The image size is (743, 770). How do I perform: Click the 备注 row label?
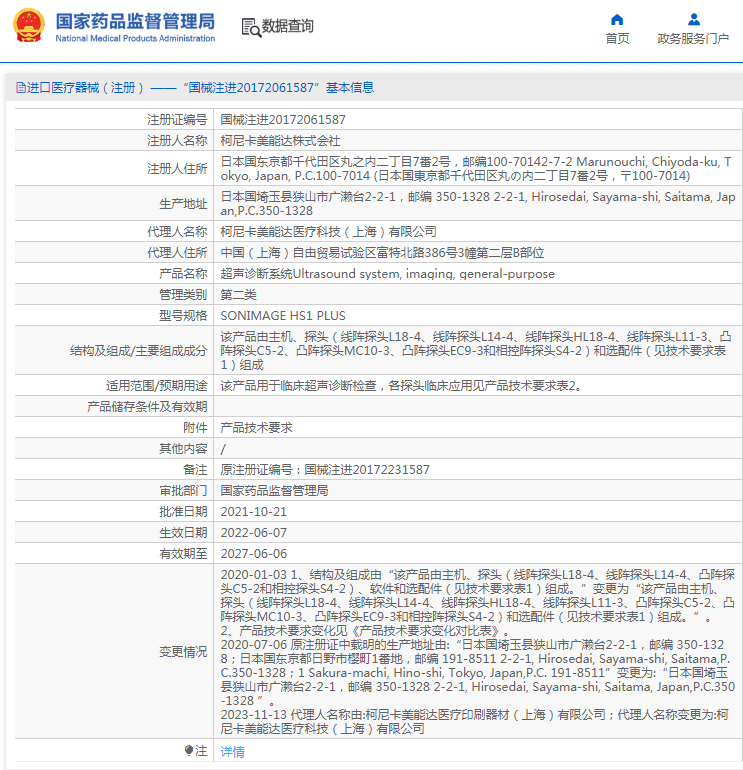tap(195, 469)
